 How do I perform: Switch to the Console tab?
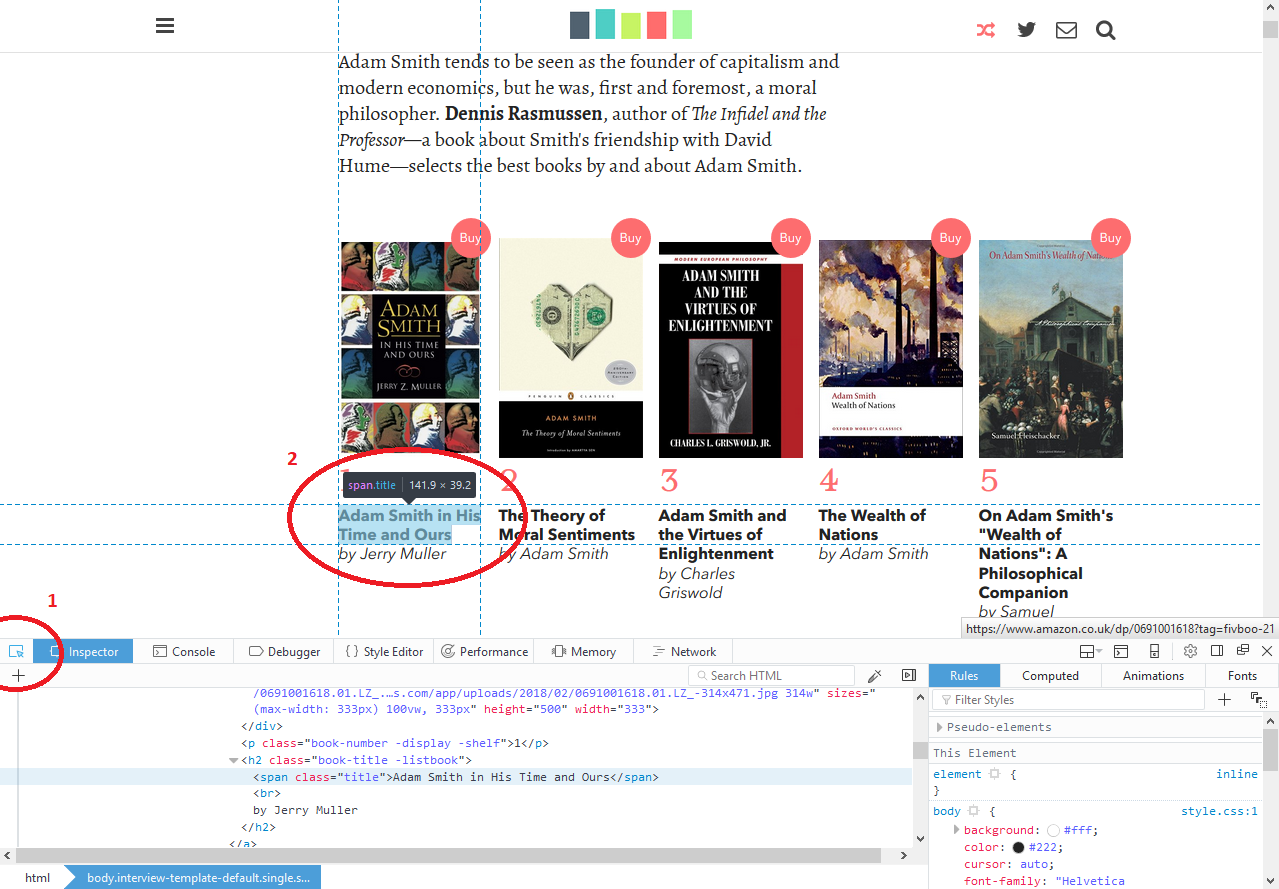tap(184, 651)
